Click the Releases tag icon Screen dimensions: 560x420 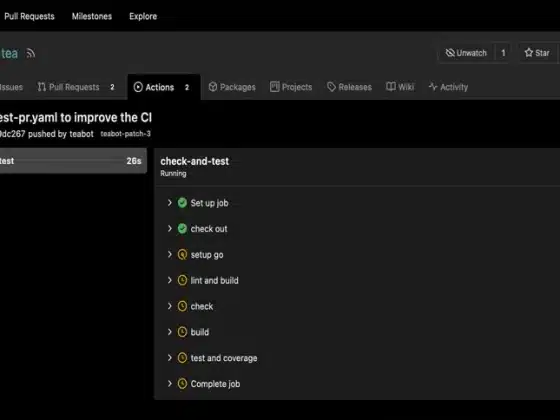click(331, 87)
